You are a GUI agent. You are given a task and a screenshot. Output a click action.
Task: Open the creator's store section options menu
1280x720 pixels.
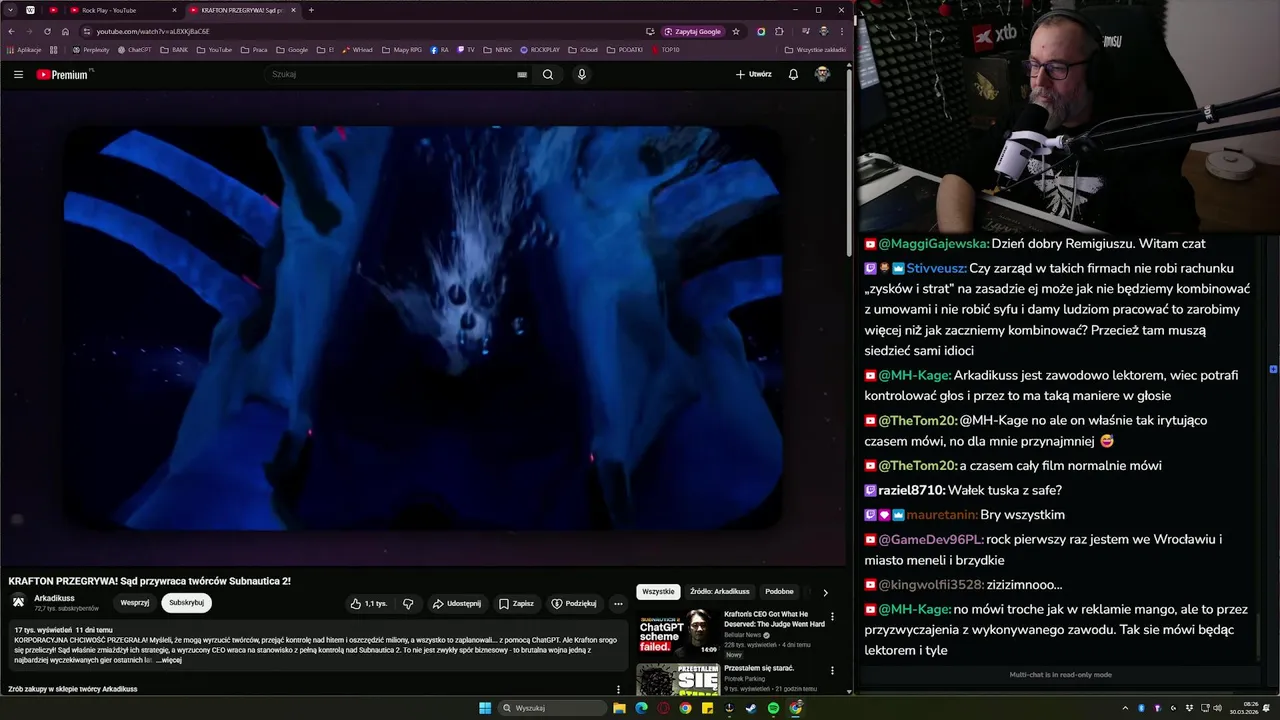pyautogui.click(x=618, y=689)
